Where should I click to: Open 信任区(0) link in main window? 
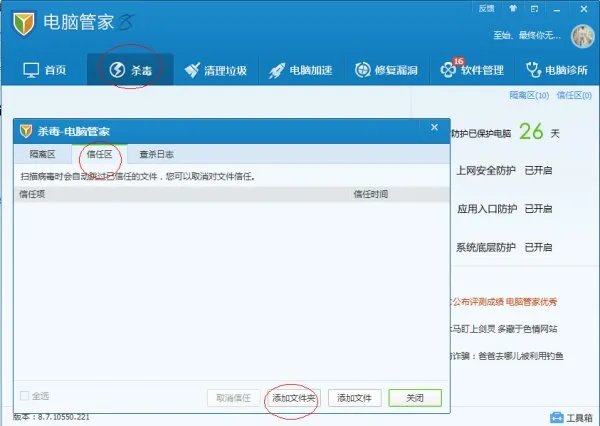(x=574, y=95)
